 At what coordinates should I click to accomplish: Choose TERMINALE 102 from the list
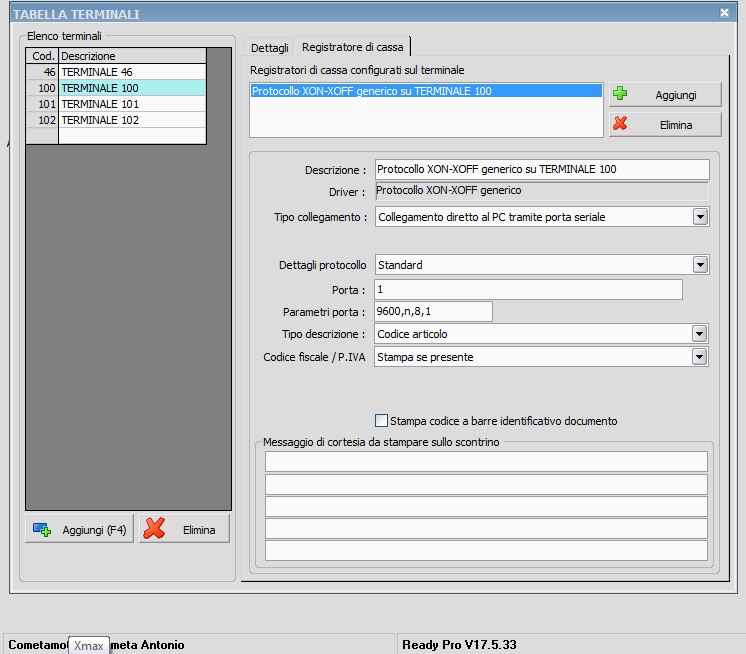[132, 120]
